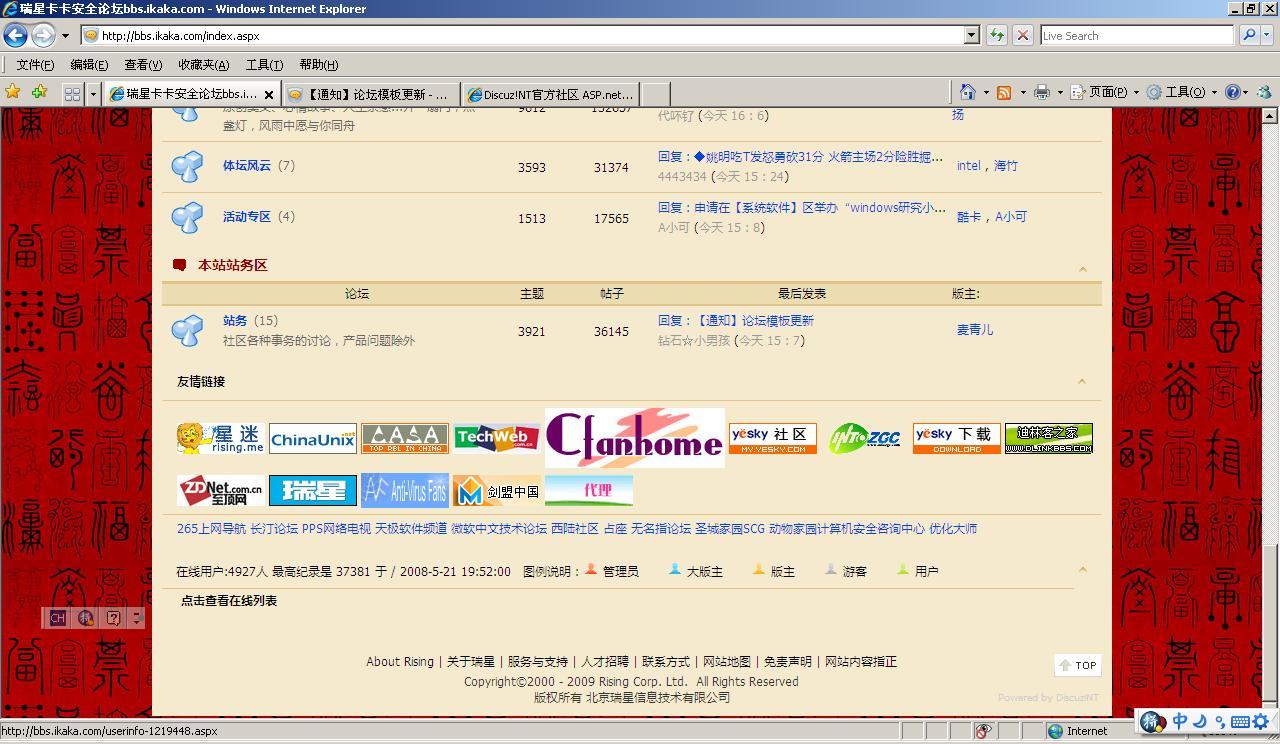The width and height of the screenshot is (1280, 744).
Task: Click the 活动专区 forum bubble icon
Action: click(187, 218)
